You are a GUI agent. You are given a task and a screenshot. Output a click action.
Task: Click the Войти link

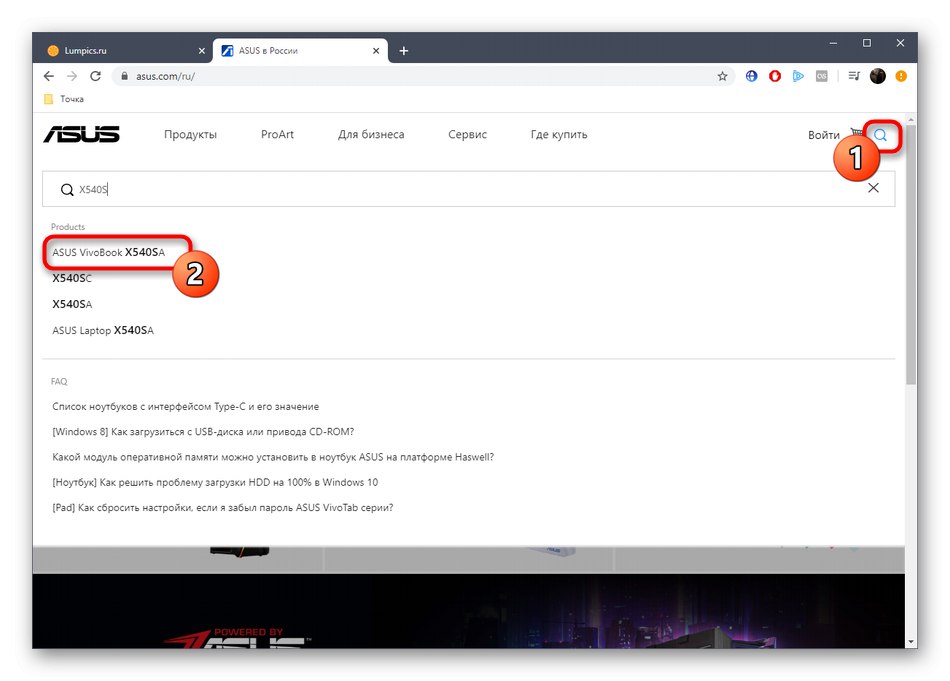[824, 134]
